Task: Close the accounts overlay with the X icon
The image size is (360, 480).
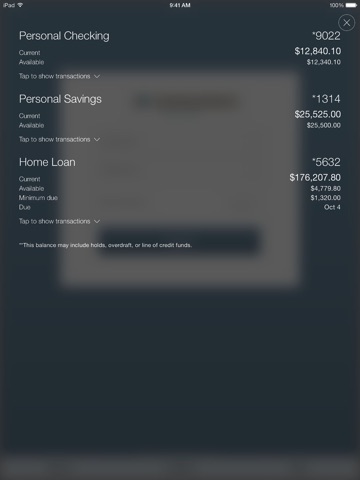Action: [x=346, y=23]
